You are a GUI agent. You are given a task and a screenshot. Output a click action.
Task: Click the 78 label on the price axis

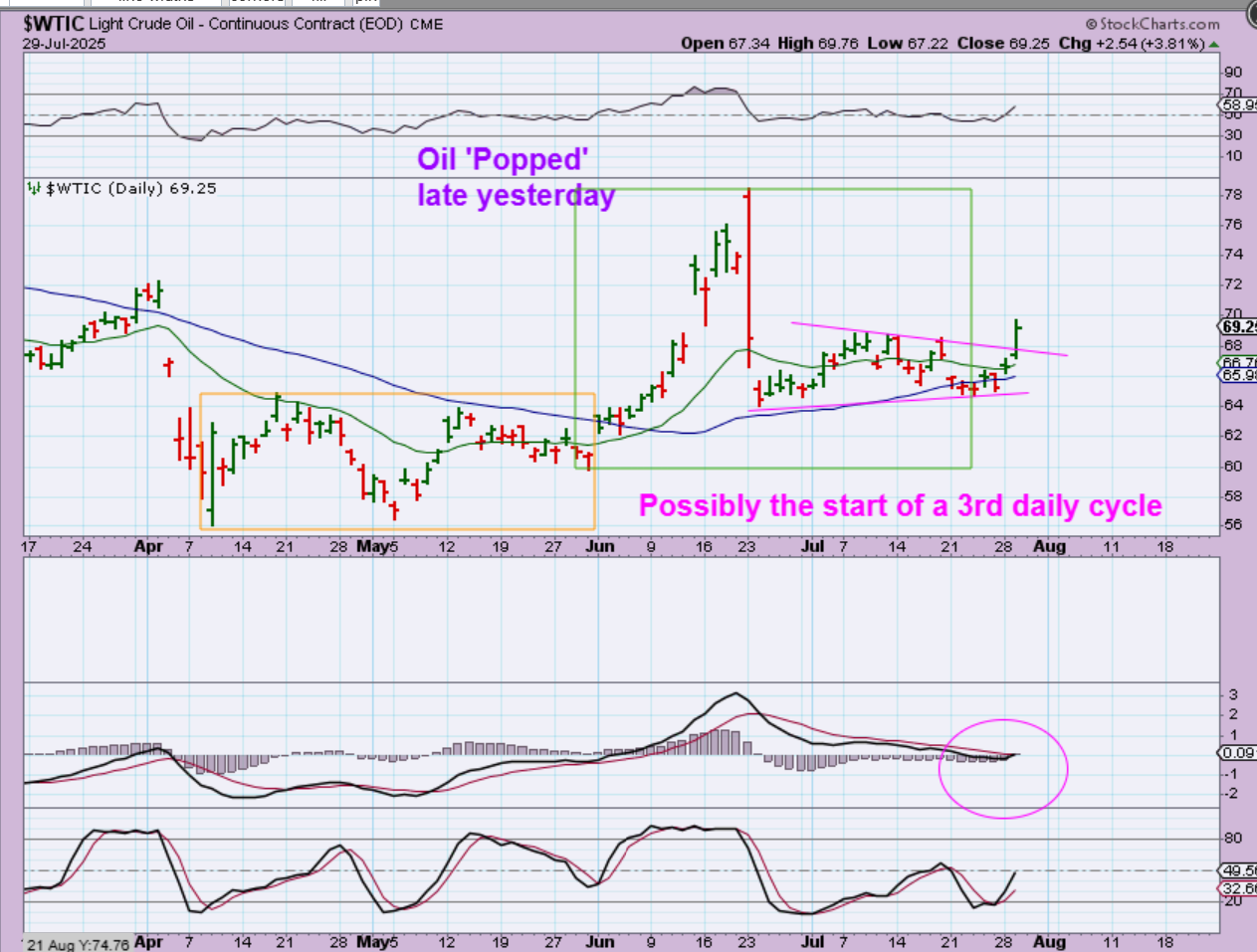(x=1232, y=195)
